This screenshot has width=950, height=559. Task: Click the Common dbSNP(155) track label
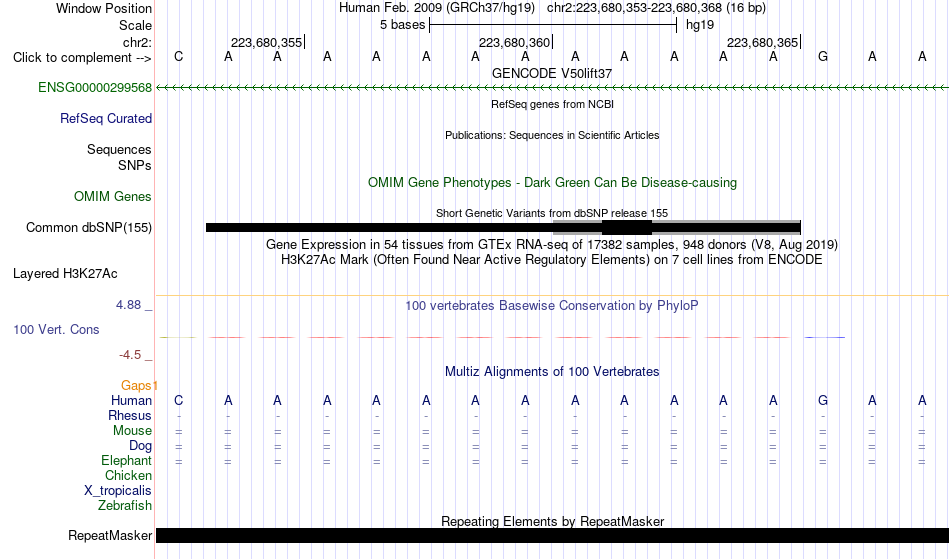pos(88,228)
